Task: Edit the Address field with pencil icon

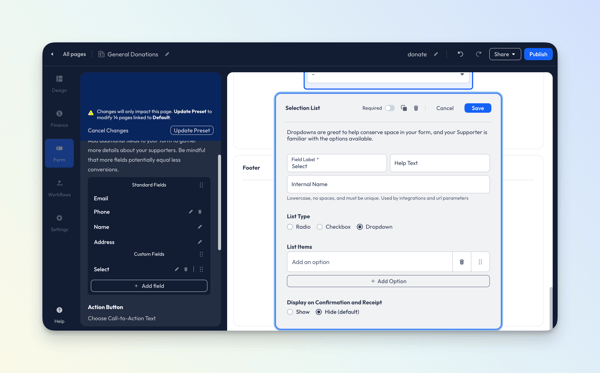Action: (200, 242)
